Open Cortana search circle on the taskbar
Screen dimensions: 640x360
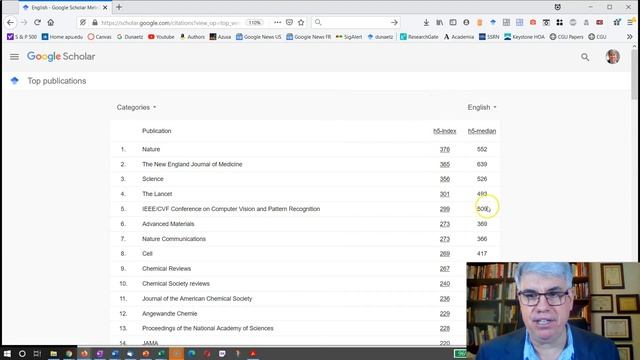coord(22,353)
